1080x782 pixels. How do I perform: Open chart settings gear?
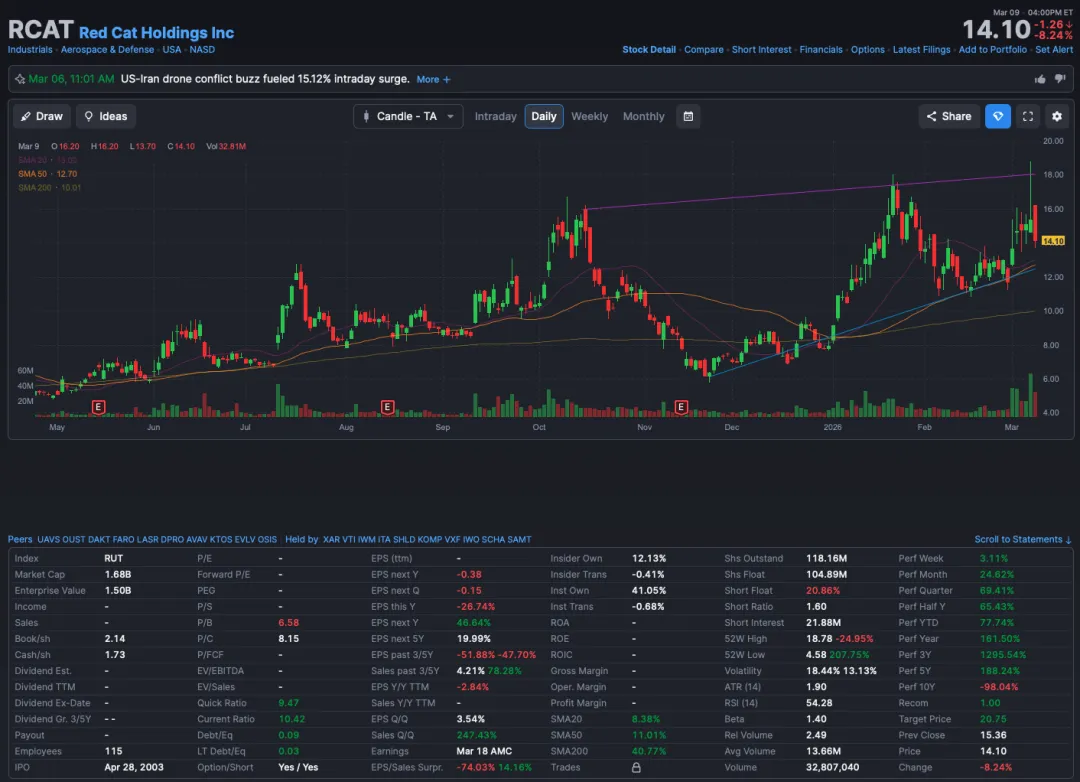[x=1057, y=116]
